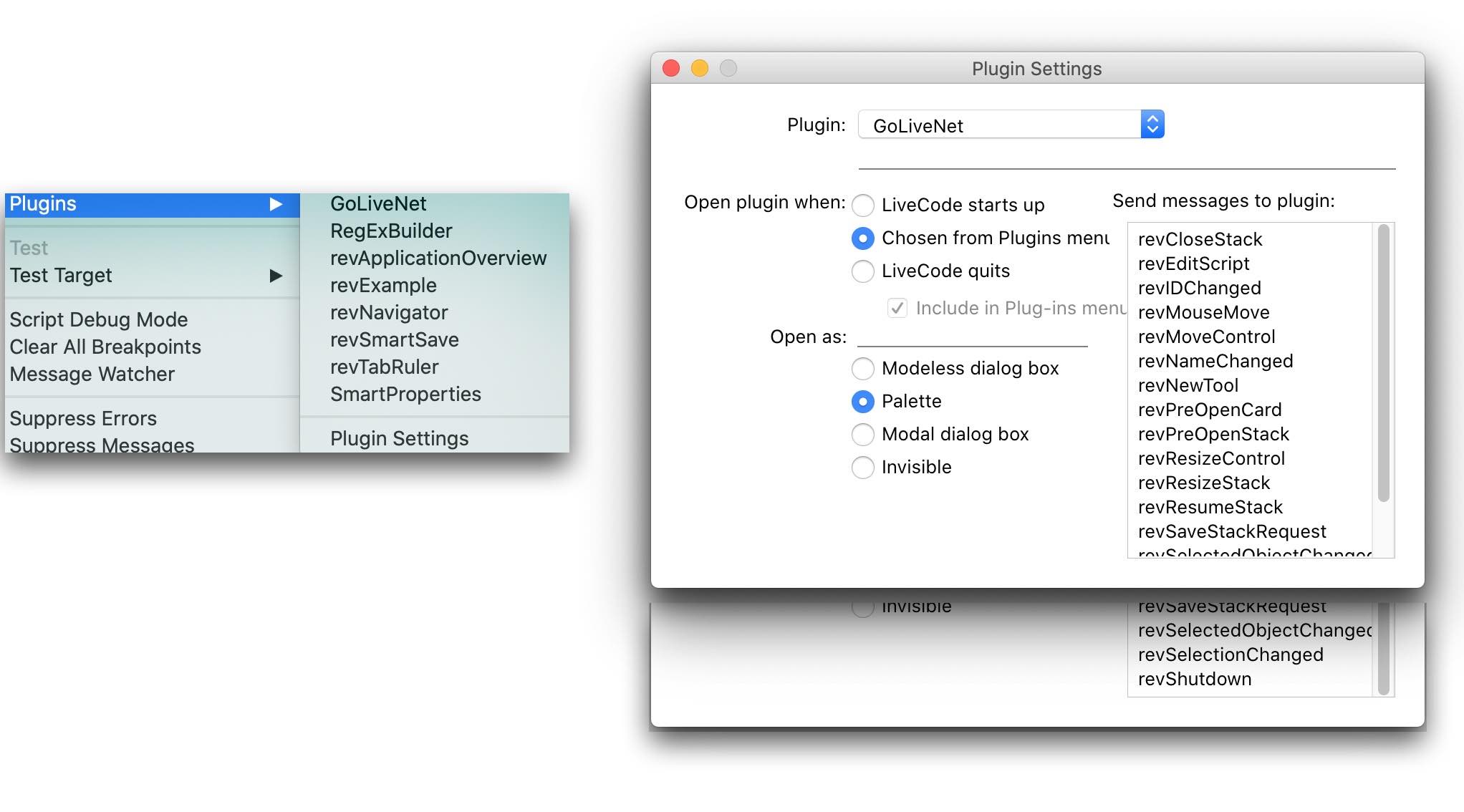Select Modal dialog box radio button
This screenshot has height=812, width=1464.
[x=862, y=434]
